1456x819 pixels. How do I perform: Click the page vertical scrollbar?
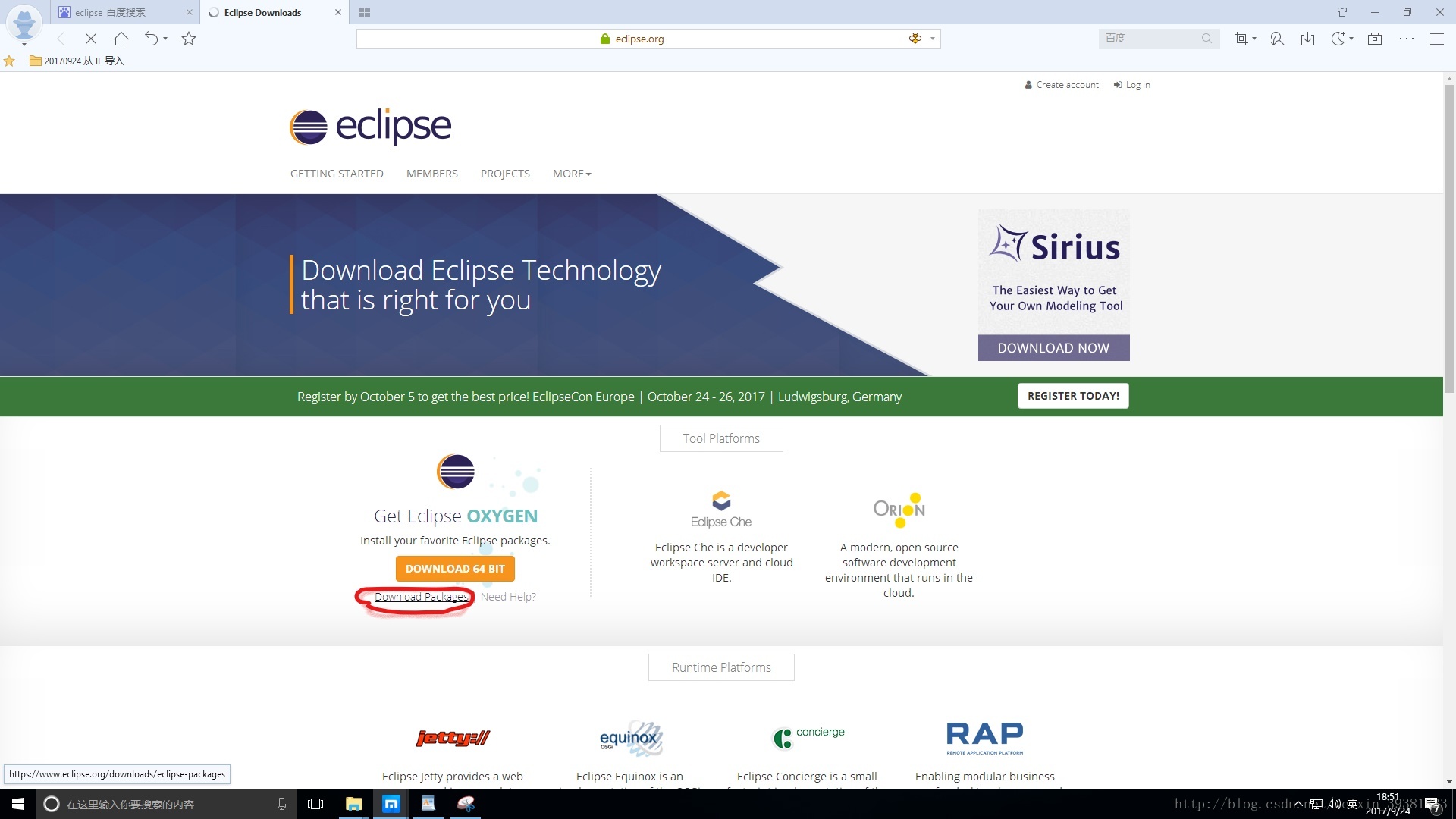click(x=1449, y=227)
